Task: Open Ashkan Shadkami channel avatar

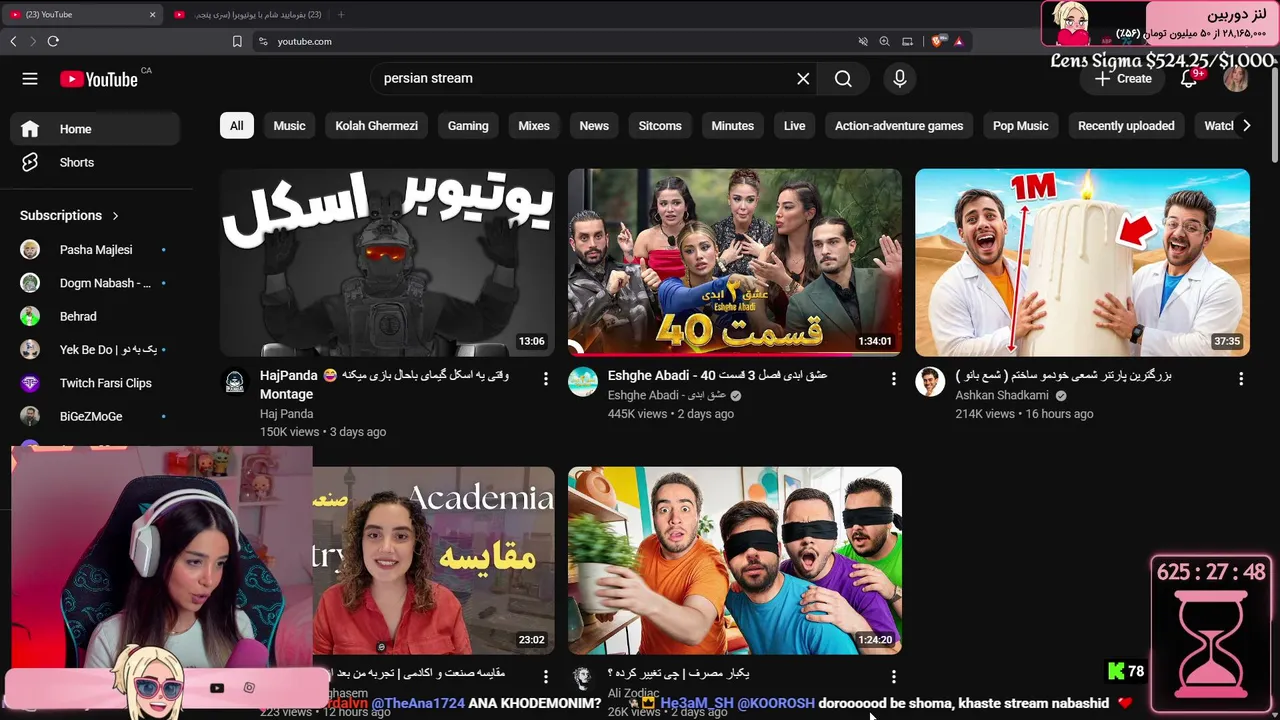Action: click(930, 382)
